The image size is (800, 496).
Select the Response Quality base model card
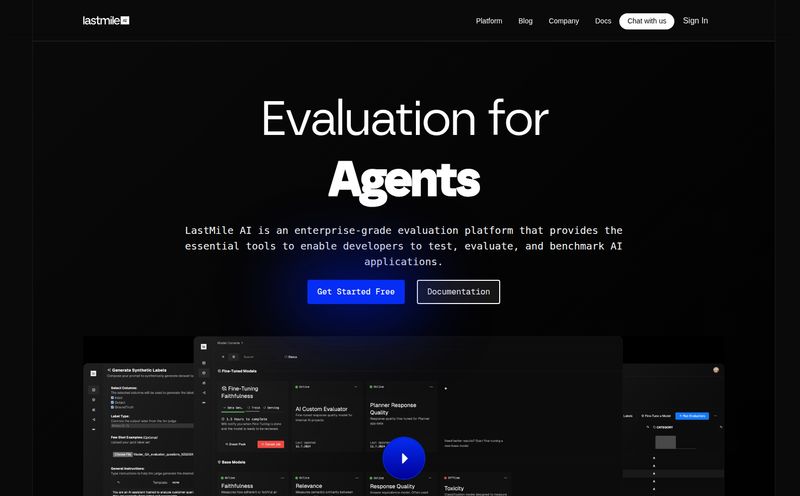401,484
